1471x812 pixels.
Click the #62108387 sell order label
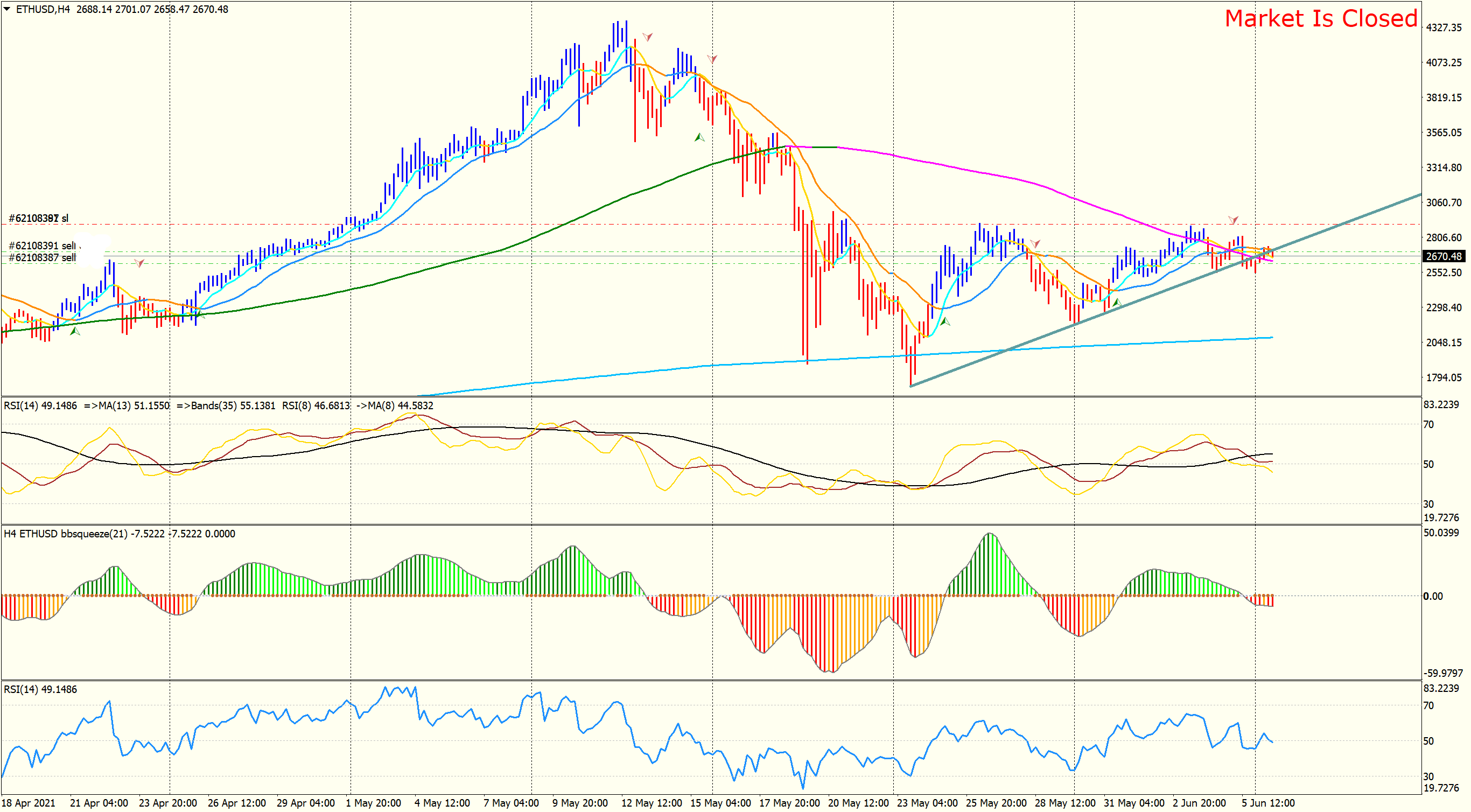click(x=42, y=257)
